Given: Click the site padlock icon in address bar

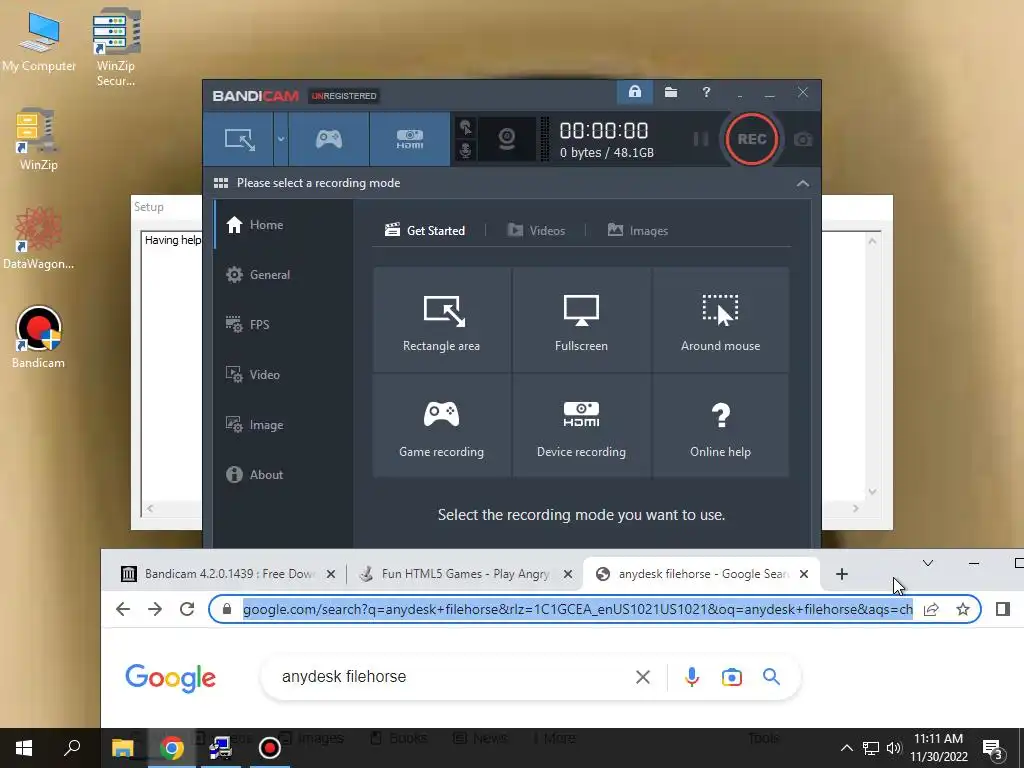Looking at the screenshot, I should 227,609.
